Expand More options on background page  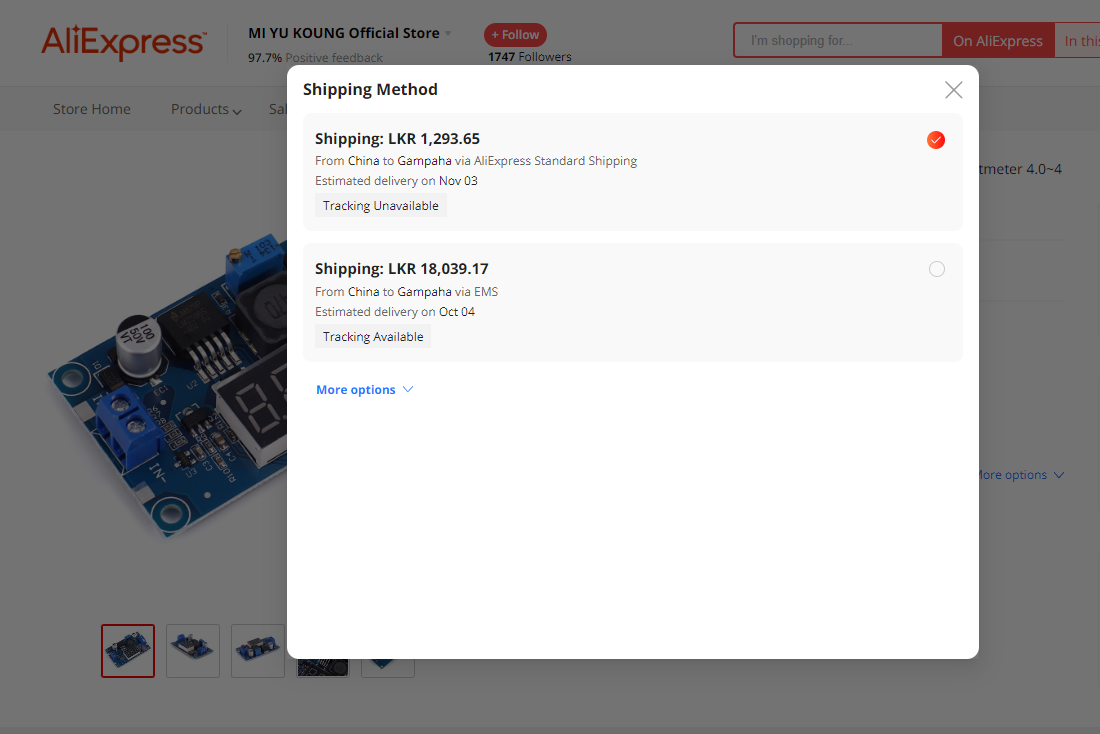[1021, 475]
